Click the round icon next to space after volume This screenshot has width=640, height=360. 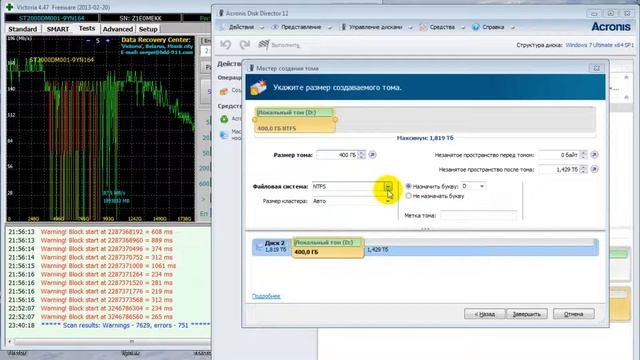(x=594, y=169)
